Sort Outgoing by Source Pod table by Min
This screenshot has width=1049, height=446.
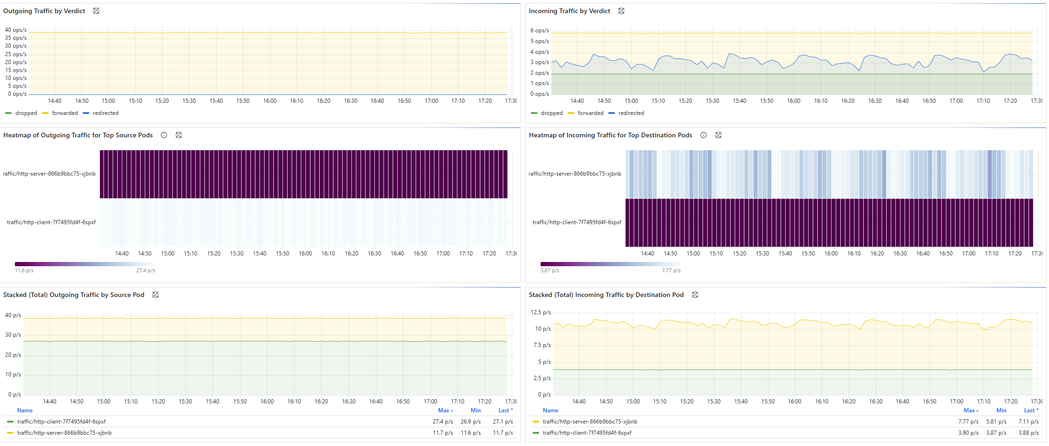(x=476, y=410)
